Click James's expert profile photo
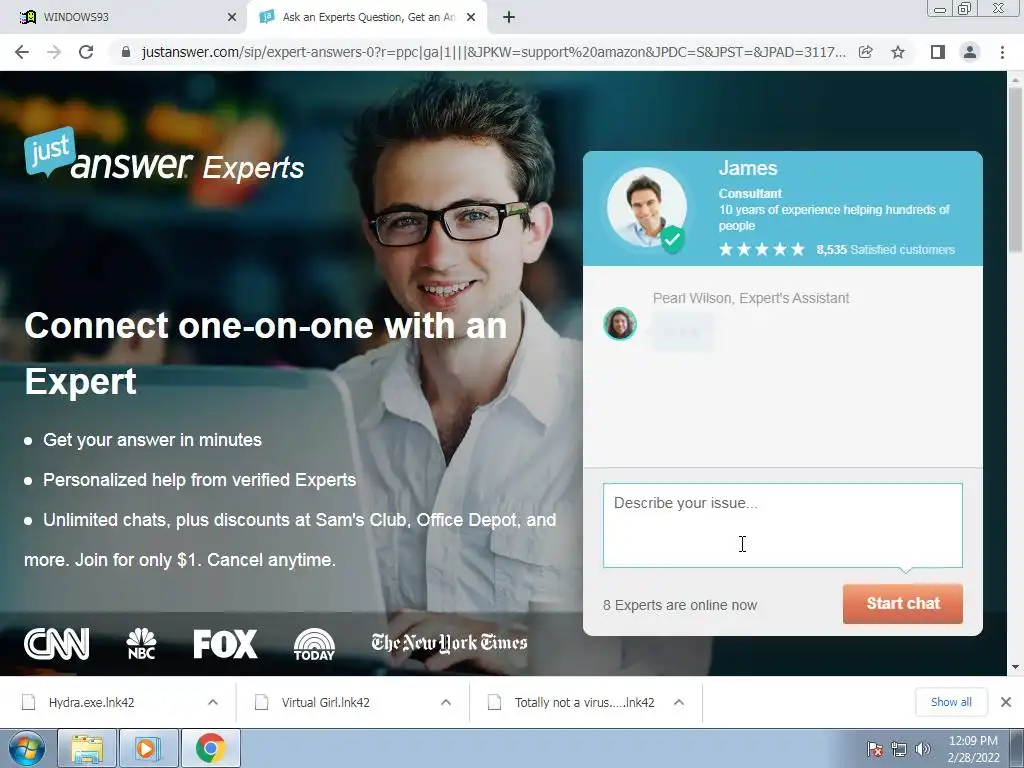Viewport: 1024px width, 768px height. pyautogui.click(x=647, y=208)
